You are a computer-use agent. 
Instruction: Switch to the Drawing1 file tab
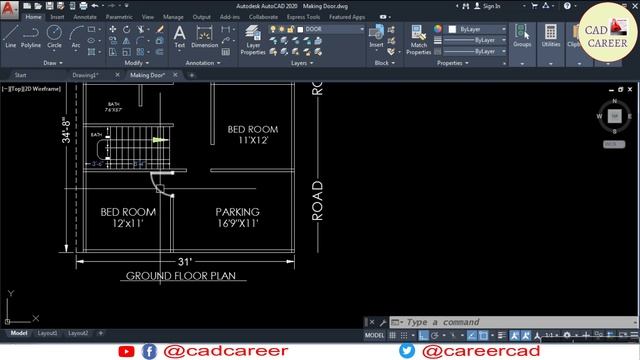click(x=86, y=75)
